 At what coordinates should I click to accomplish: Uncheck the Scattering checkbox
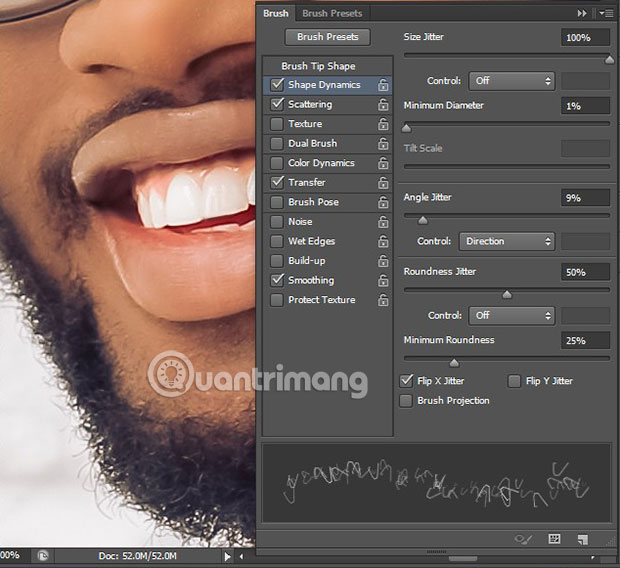tap(277, 104)
